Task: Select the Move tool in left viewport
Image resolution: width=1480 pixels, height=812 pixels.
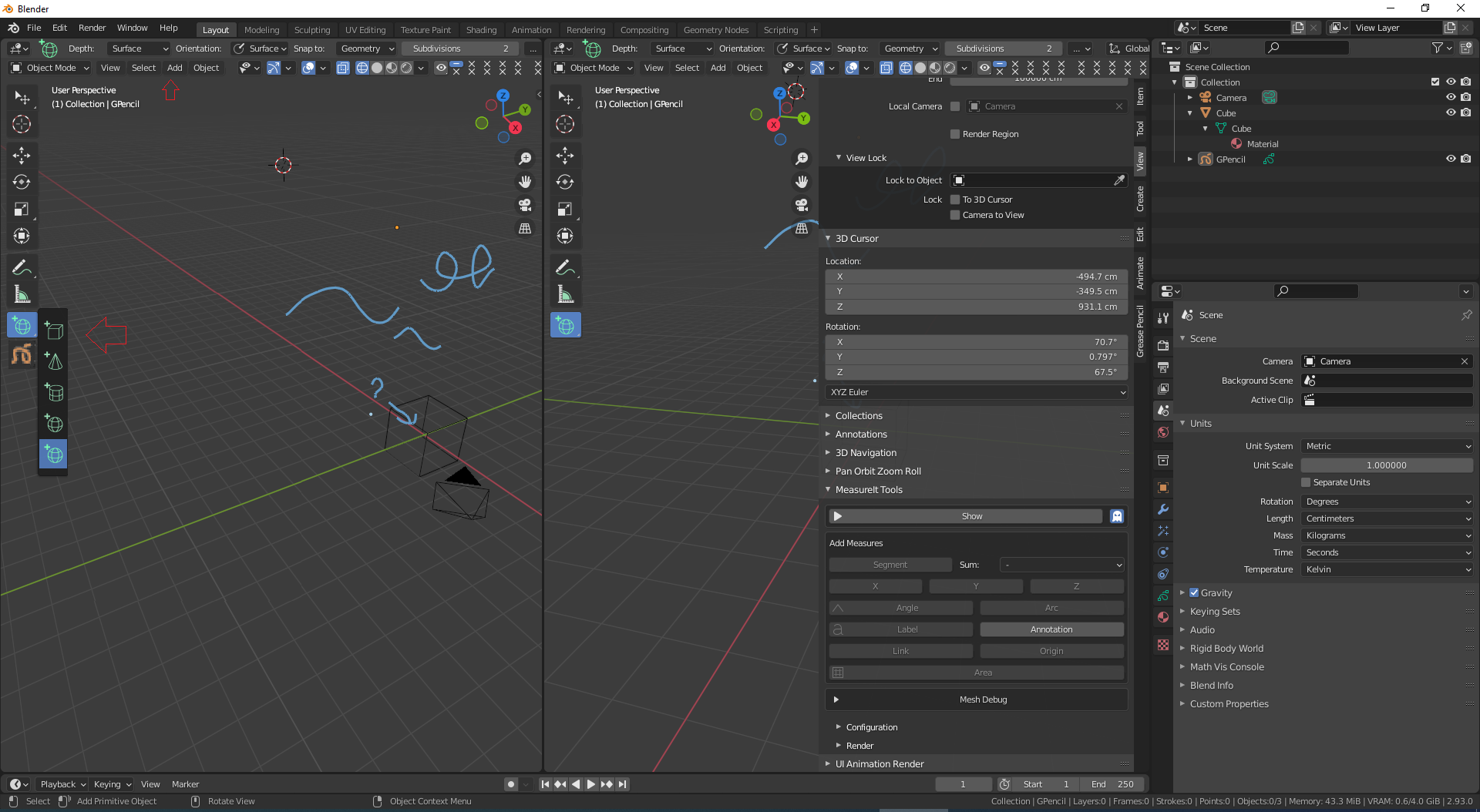Action: coord(22,156)
